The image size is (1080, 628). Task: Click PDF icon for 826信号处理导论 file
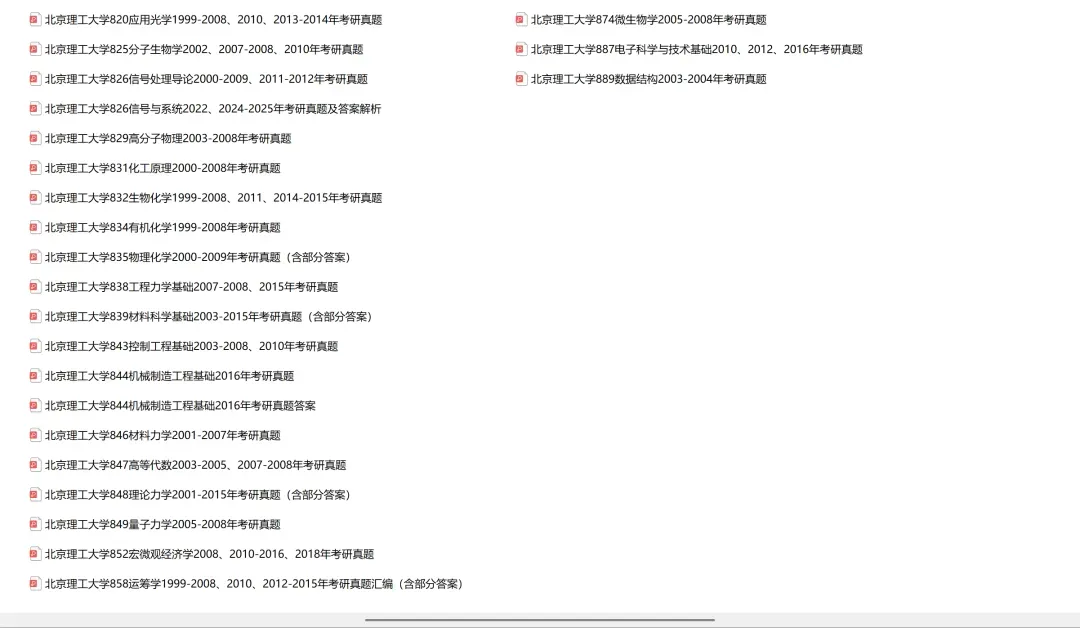pyautogui.click(x=34, y=79)
